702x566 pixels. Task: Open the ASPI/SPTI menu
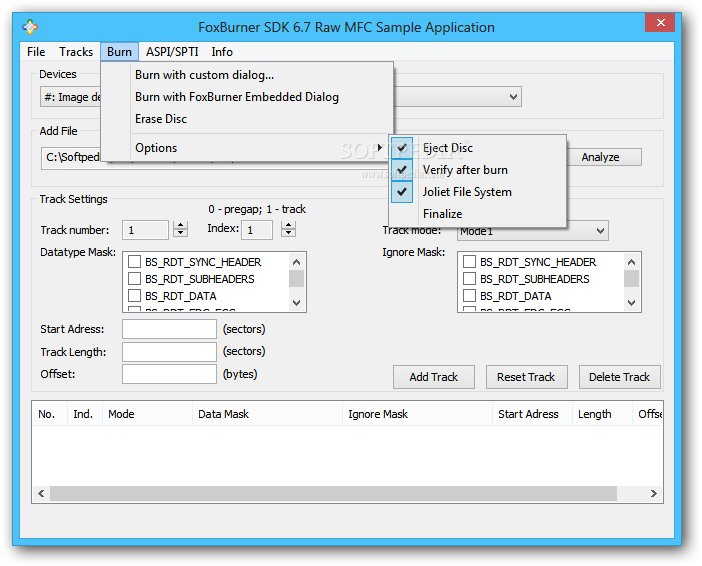[x=172, y=52]
